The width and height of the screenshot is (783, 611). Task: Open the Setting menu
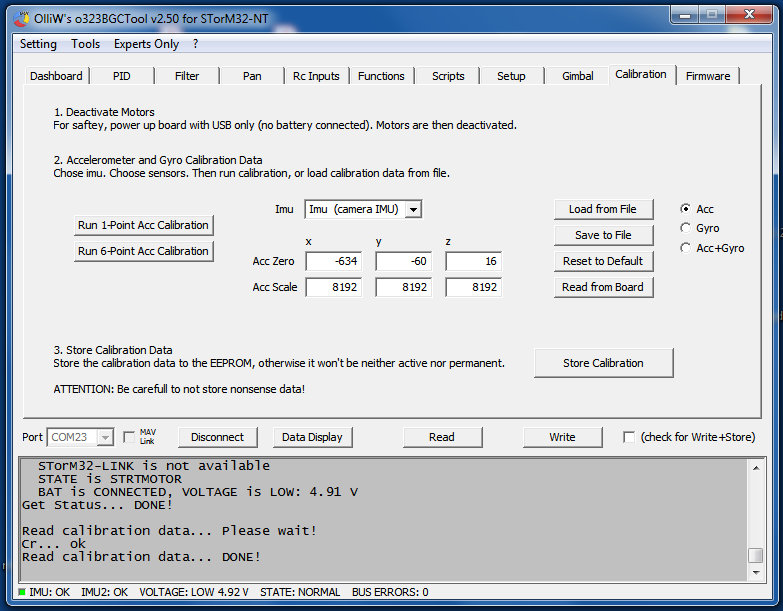tap(38, 44)
